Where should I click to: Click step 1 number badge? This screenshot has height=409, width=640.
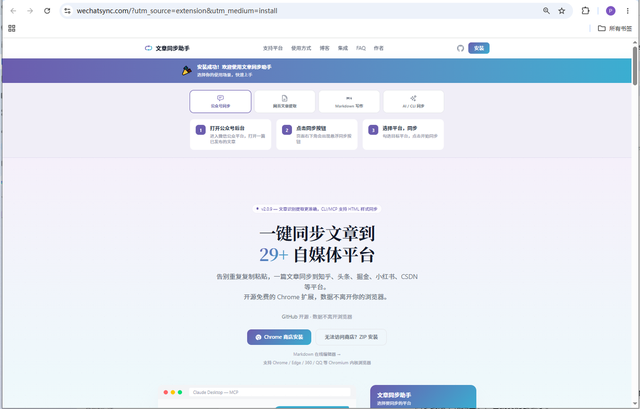click(x=200, y=130)
